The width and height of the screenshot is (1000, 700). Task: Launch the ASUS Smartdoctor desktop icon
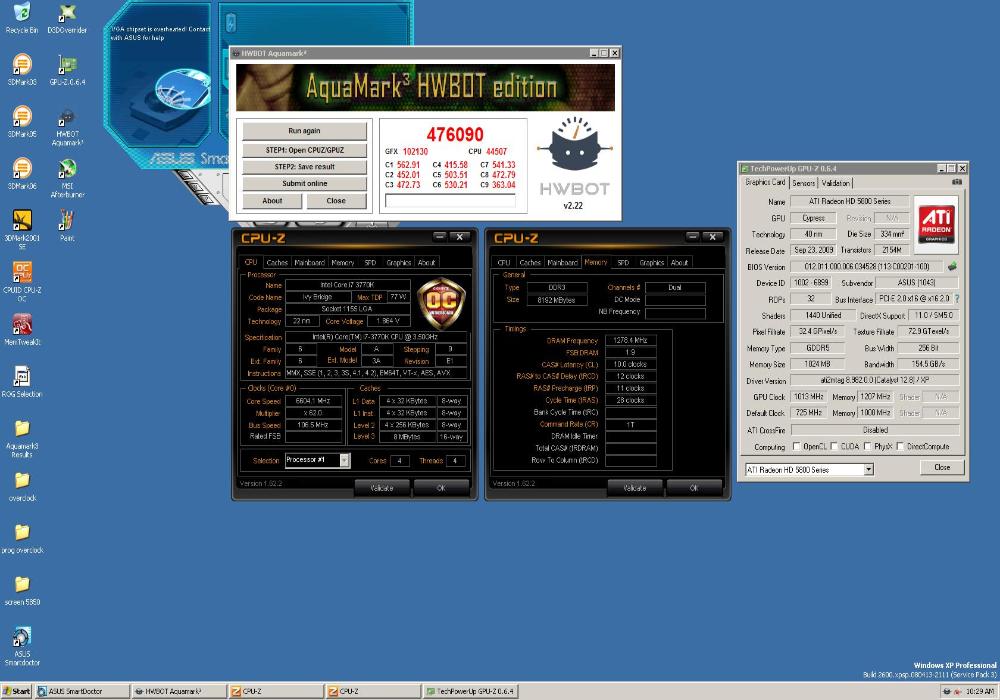pyautogui.click(x=22, y=646)
